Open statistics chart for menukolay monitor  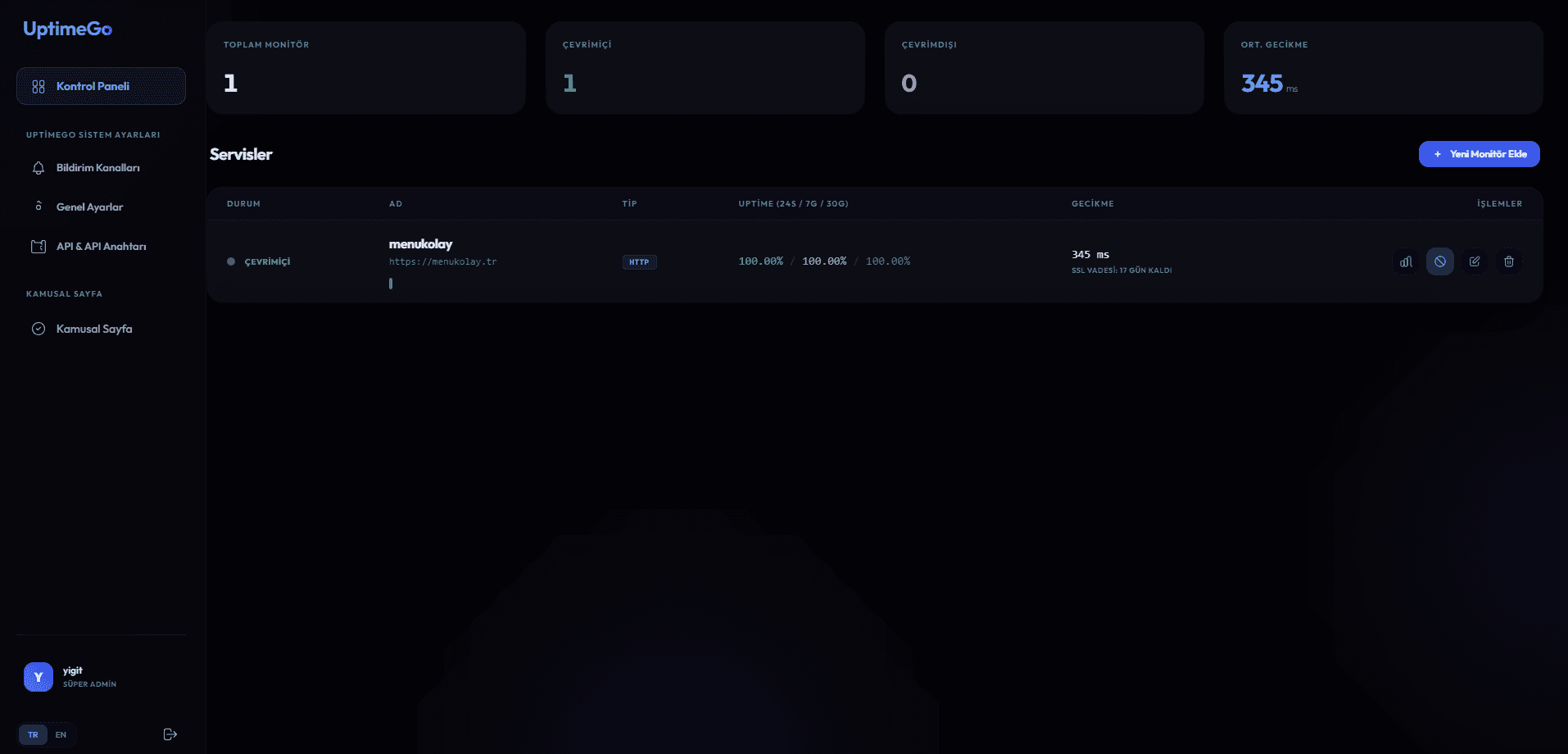pyautogui.click(x=1406, y=261)
